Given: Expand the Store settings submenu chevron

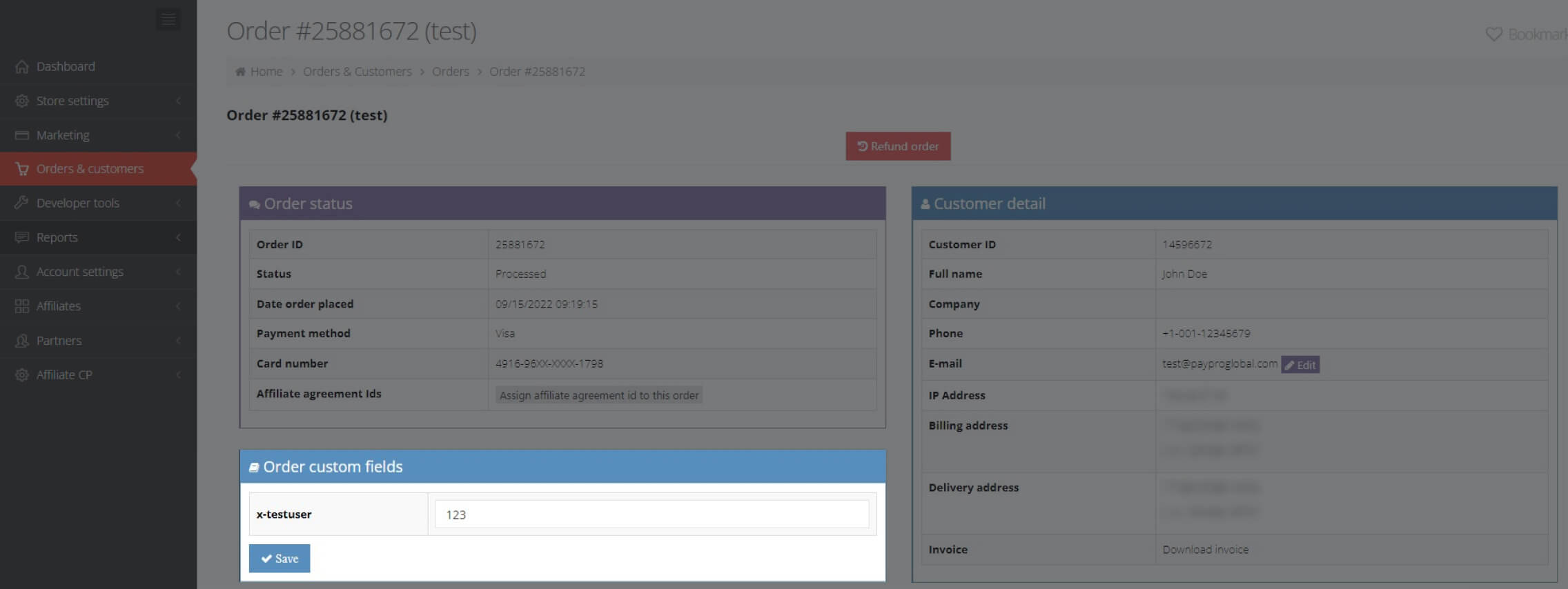Looking at the screenshot, I should click(179, 101).
